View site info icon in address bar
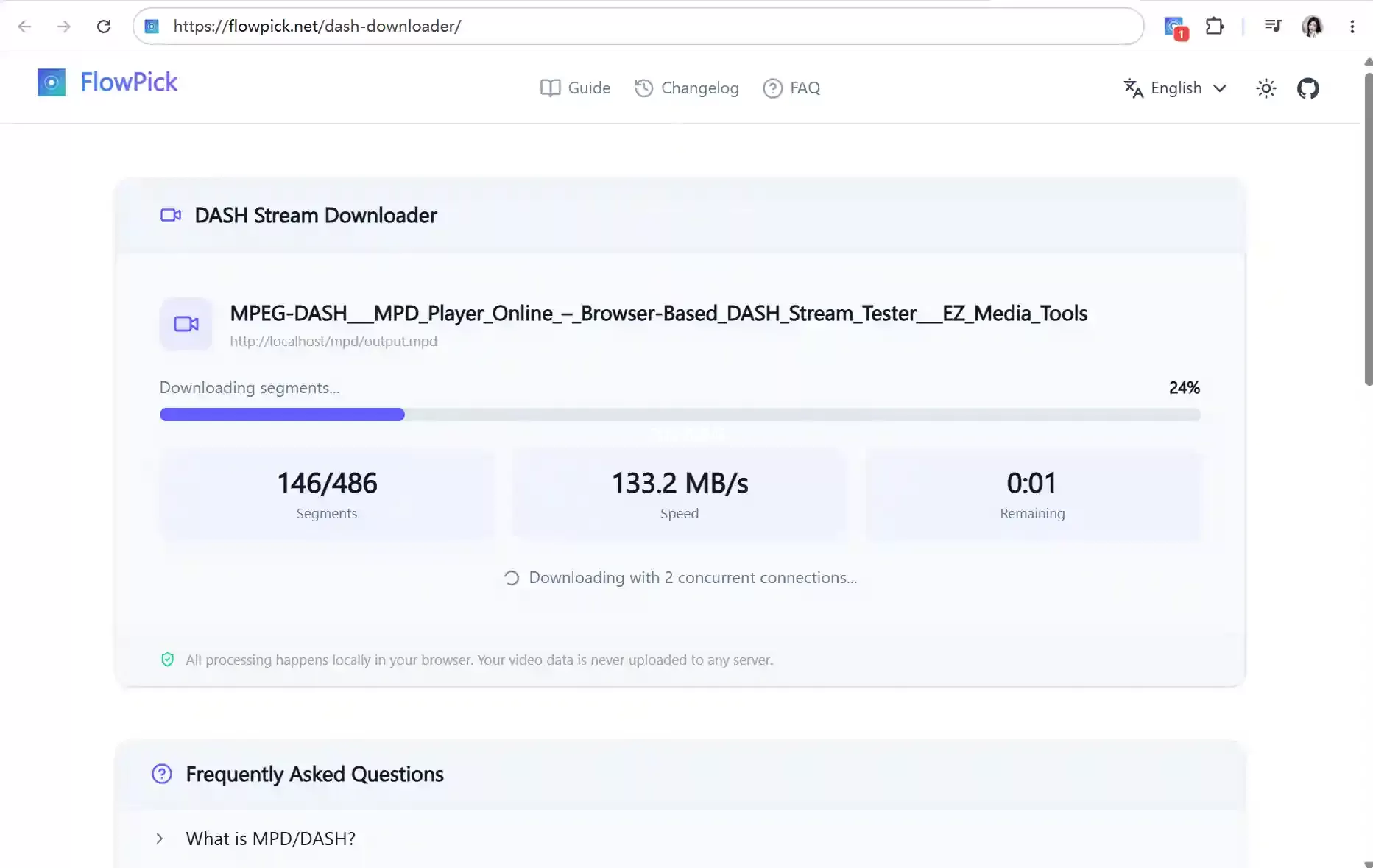Viewport: 1373px width, 868px height. [x=152, y=27]
